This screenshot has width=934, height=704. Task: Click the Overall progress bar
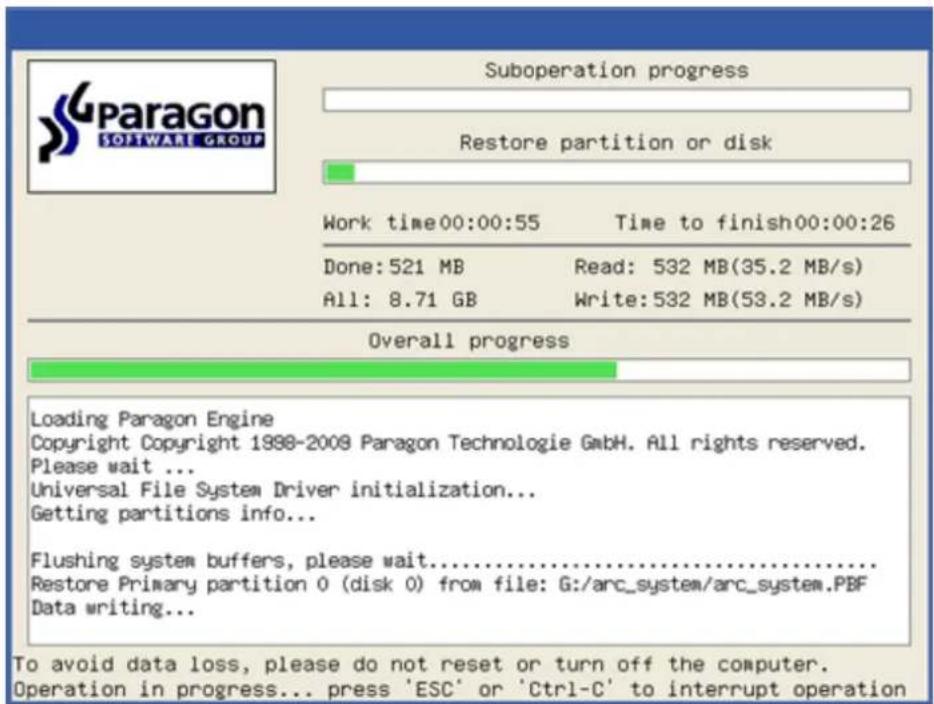(x=469, y=370)
